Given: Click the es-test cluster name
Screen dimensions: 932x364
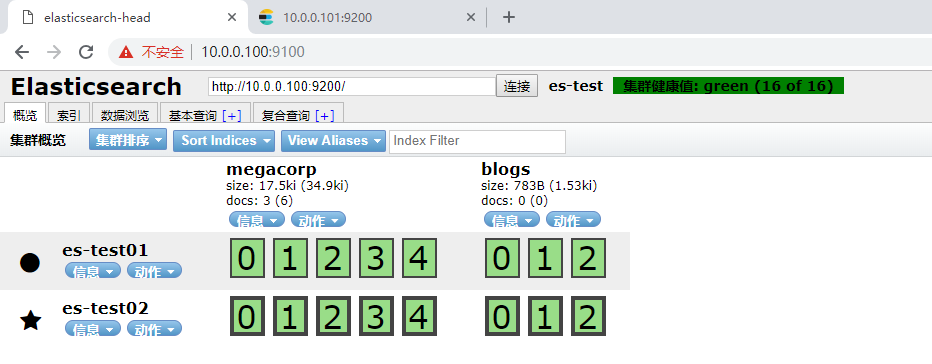Looking at the screenshot, I should click(x=575, y=86).
